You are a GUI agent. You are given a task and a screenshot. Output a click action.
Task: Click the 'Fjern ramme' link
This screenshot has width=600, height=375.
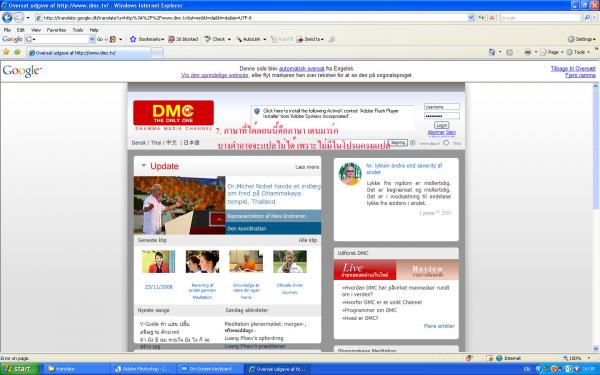click(x=580, y=75)
